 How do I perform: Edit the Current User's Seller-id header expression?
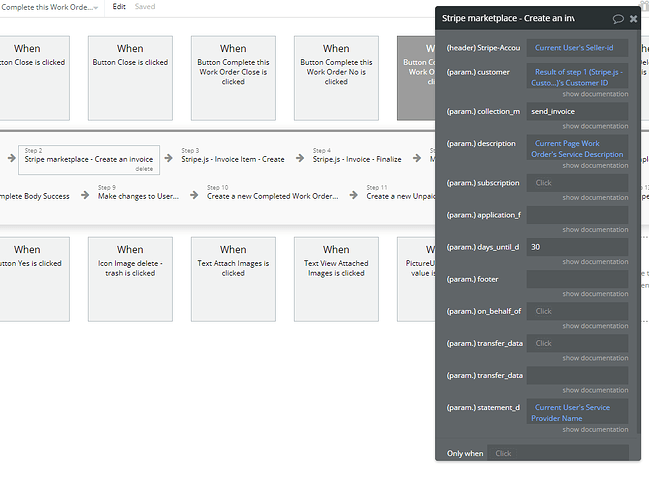[x=577, y=48]
